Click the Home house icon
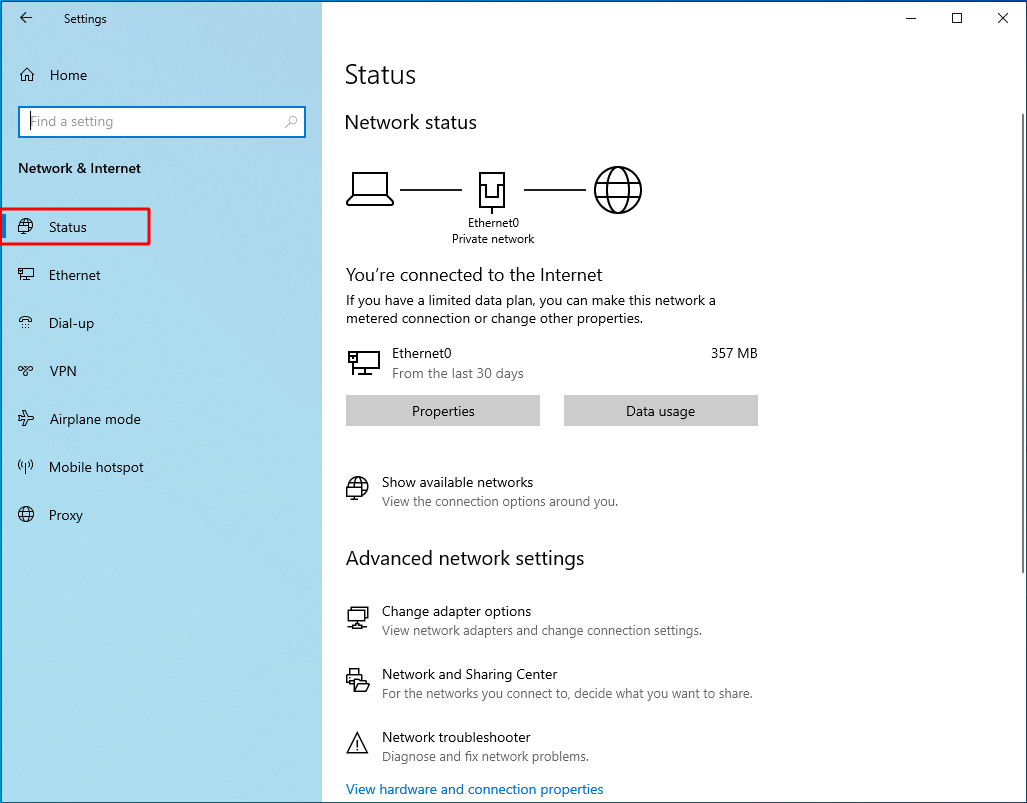 27,75
